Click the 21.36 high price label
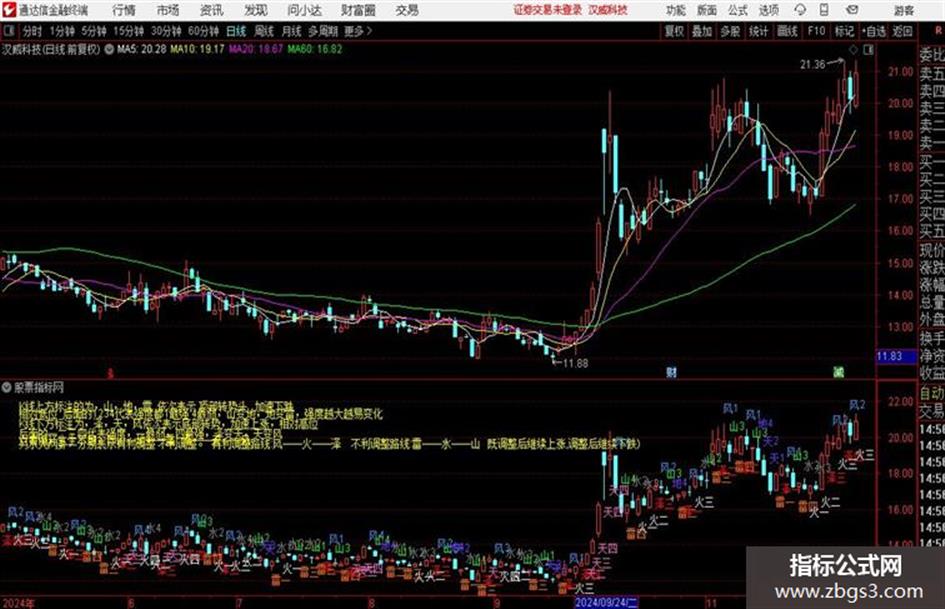945x609 pixels. [x=812, y=64]
